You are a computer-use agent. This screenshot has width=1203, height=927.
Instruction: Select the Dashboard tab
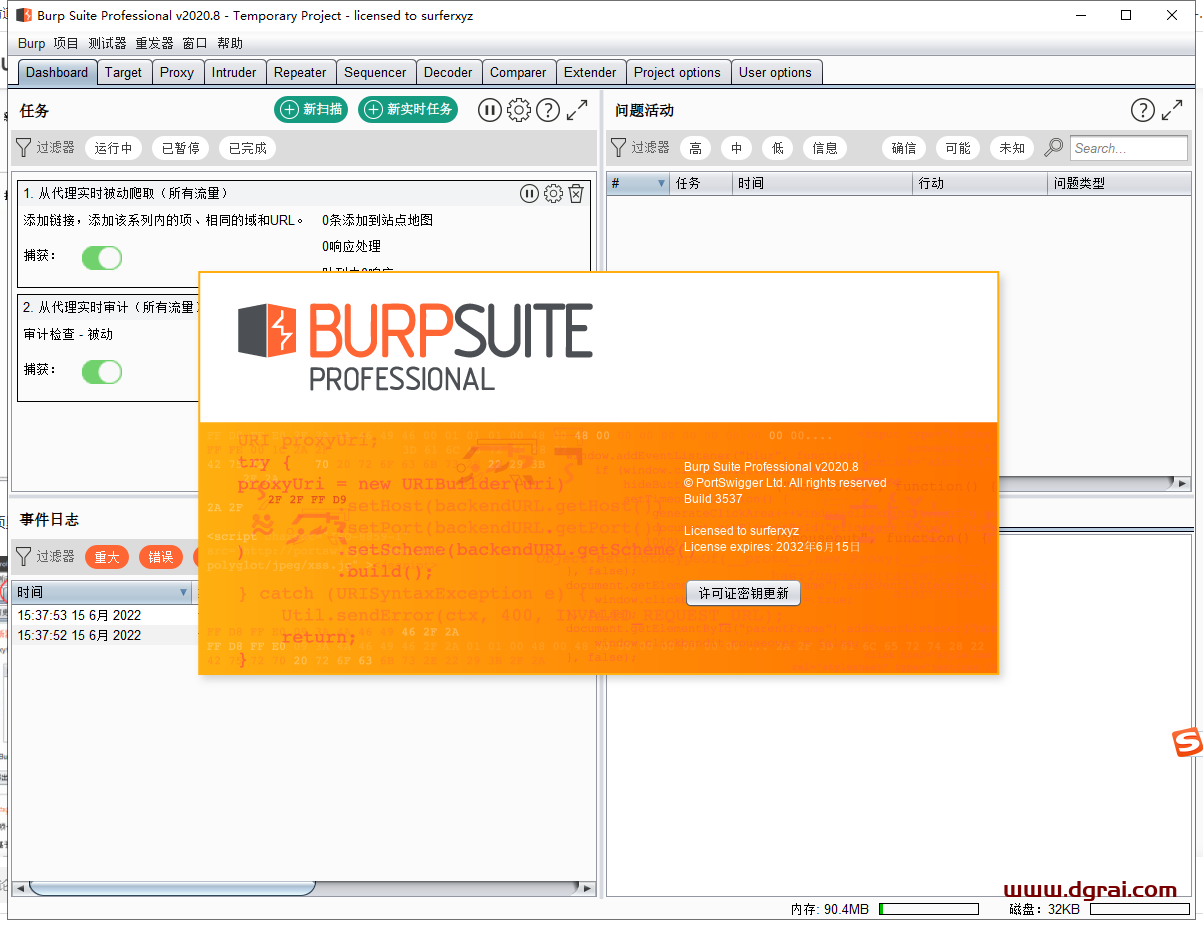point(57,72)
